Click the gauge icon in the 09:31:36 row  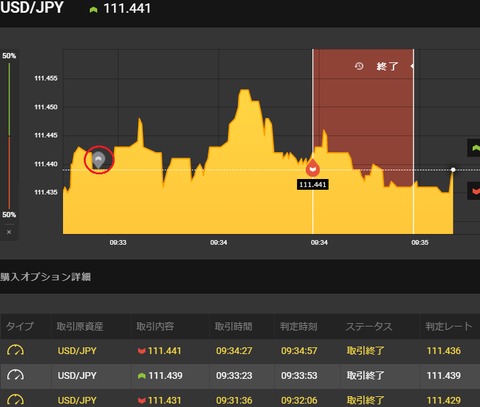[x=15, y=400]
